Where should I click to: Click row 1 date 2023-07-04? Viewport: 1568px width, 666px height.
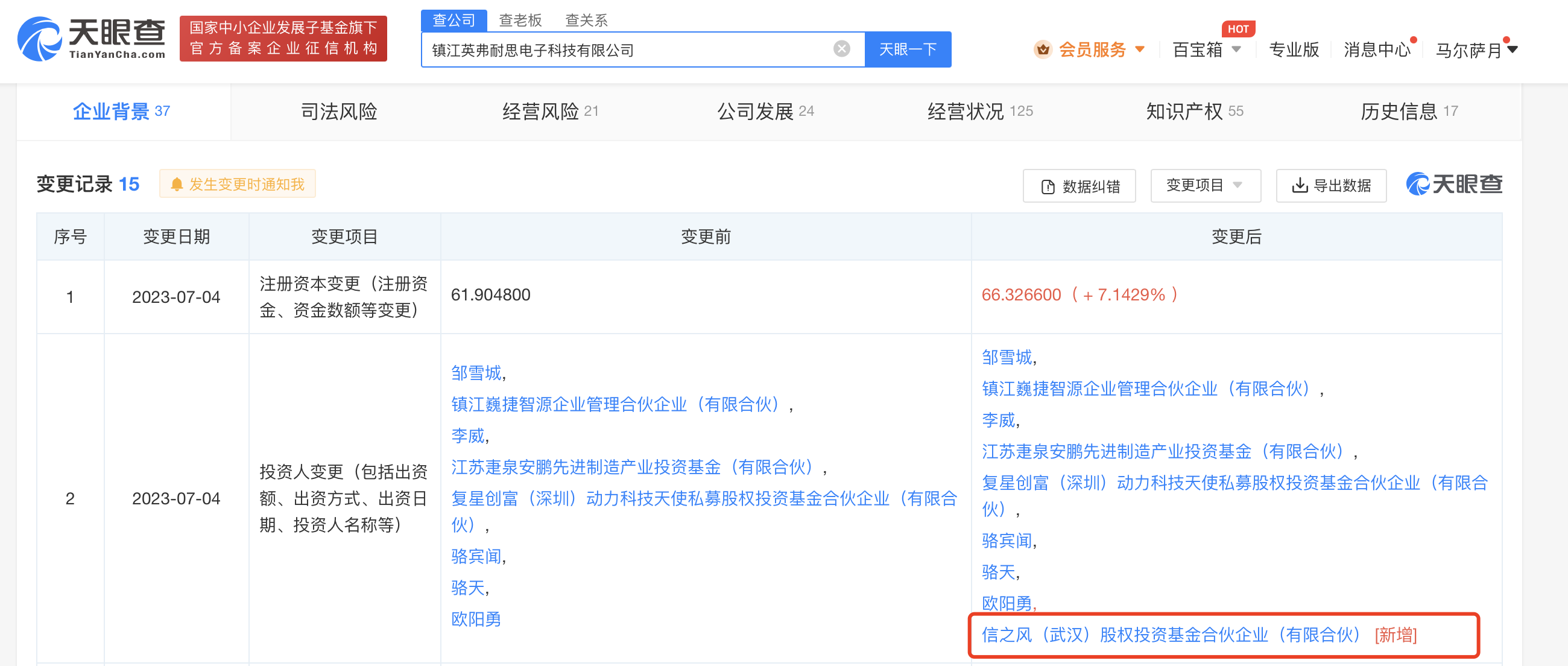pos(176,297)
